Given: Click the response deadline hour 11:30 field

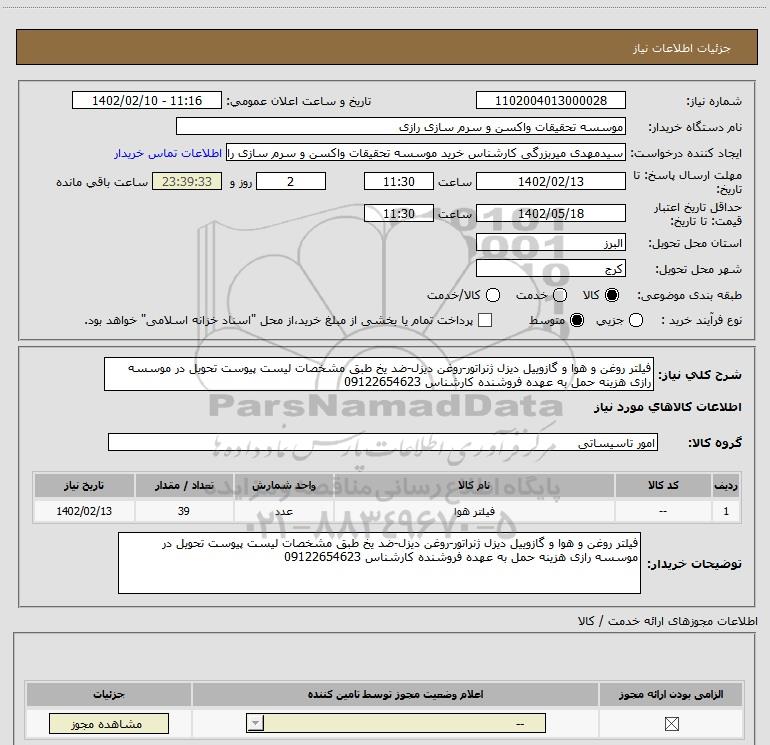Looking at the screenshot, I should [399, 181].
